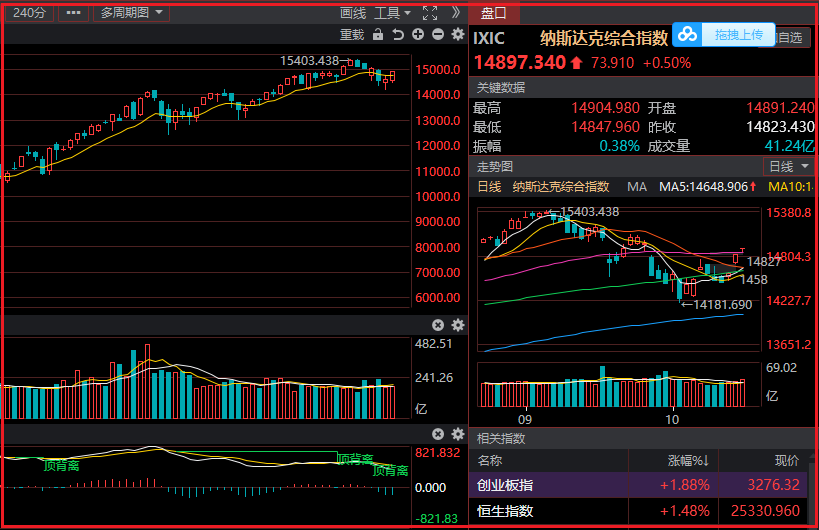The width and height of the screenshot is (819, 530).
Task: Select the 恒生指数 row
Action: pos(639,511)
